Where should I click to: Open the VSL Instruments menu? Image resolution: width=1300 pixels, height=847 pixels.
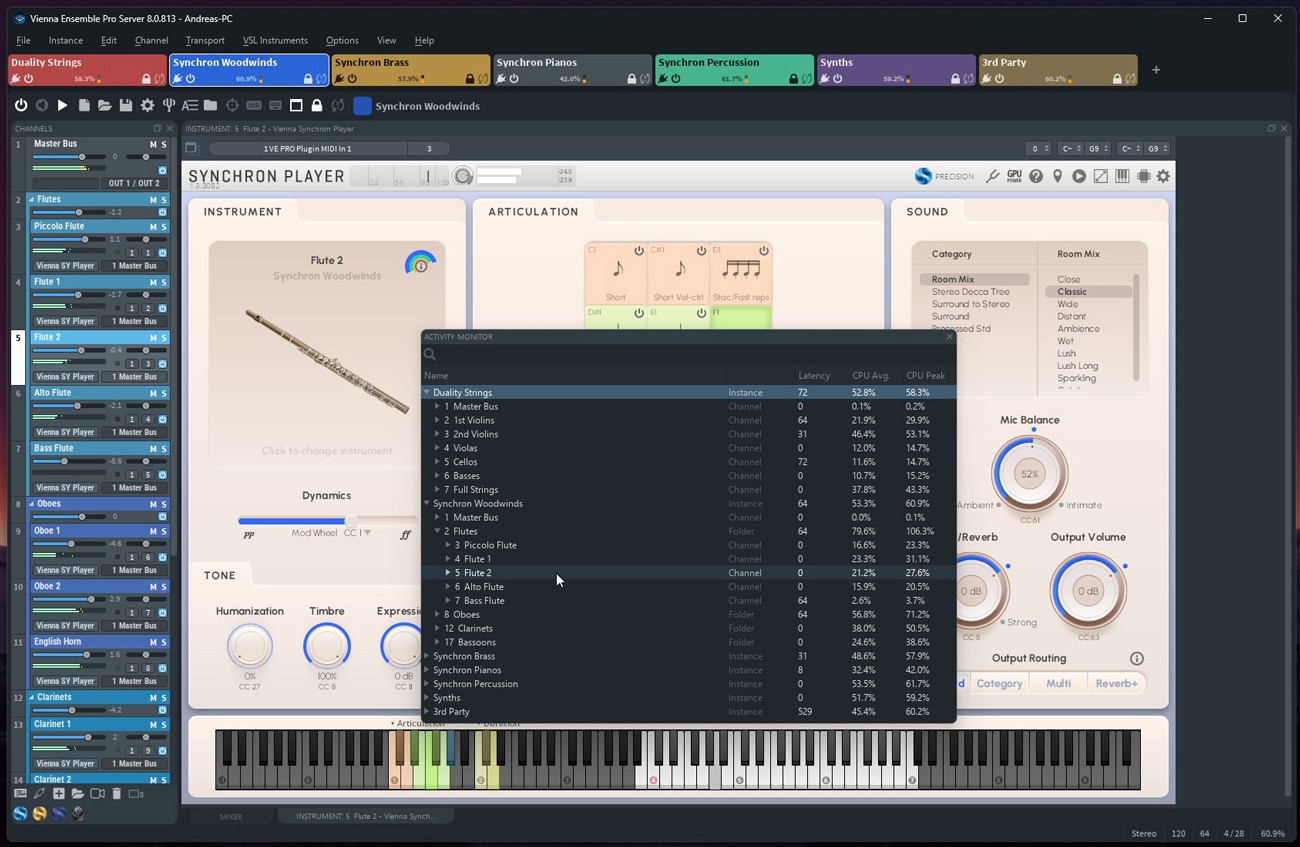(275, 40)
